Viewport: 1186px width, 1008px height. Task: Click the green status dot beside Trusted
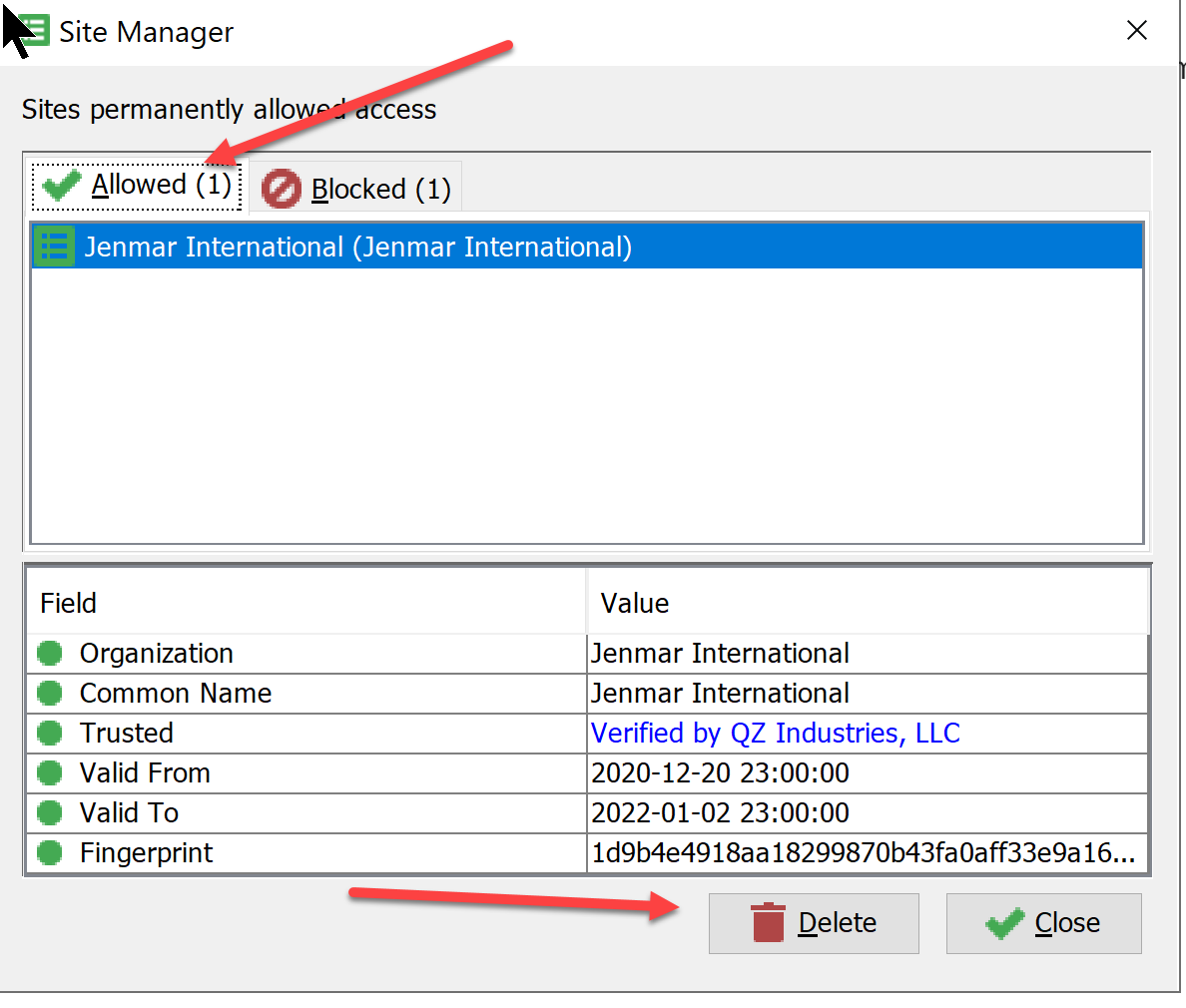point(50,734)
